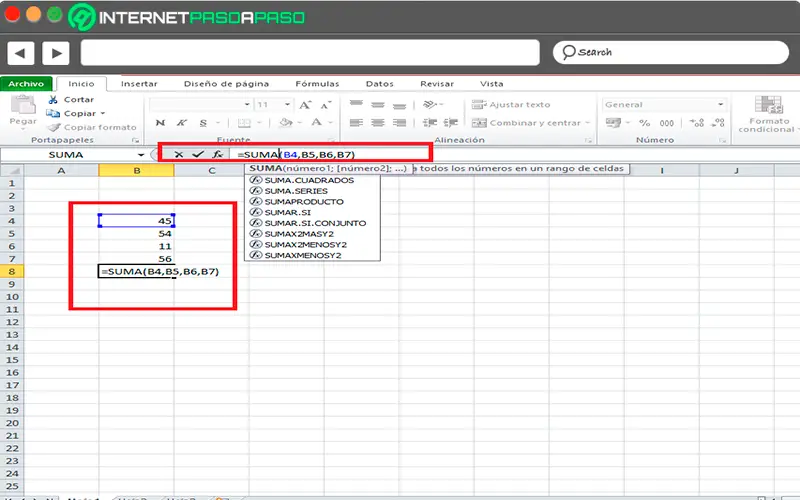Click the Cortar scissors button
800x500 pixels.
(x=70, y=99)
